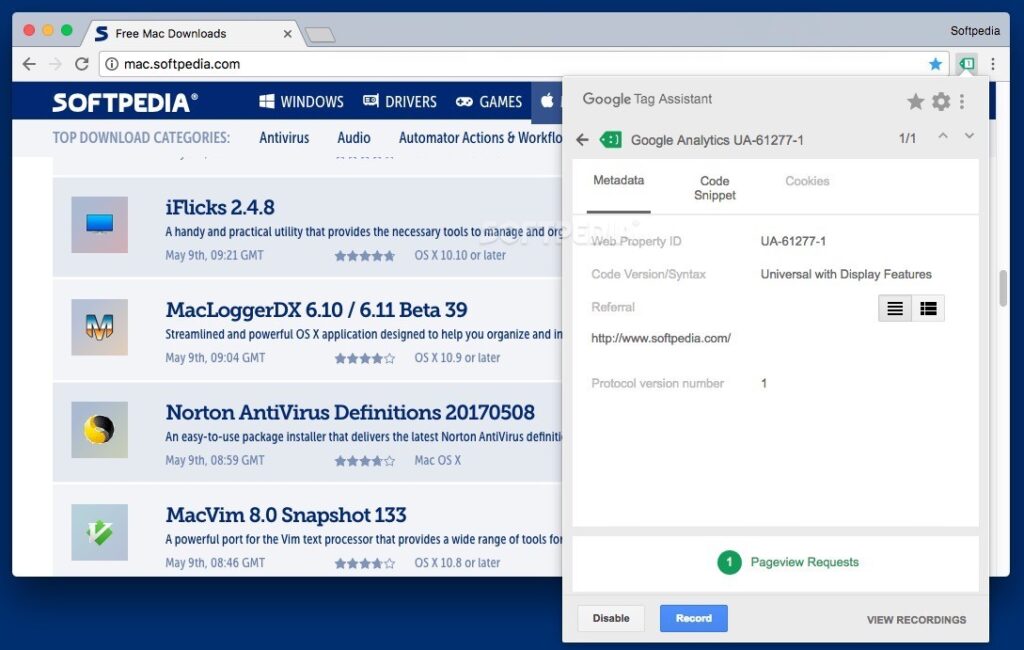This screenshot has width=1024, height=650.
Task: Open a new browser tab
Action: pos(320,35)
